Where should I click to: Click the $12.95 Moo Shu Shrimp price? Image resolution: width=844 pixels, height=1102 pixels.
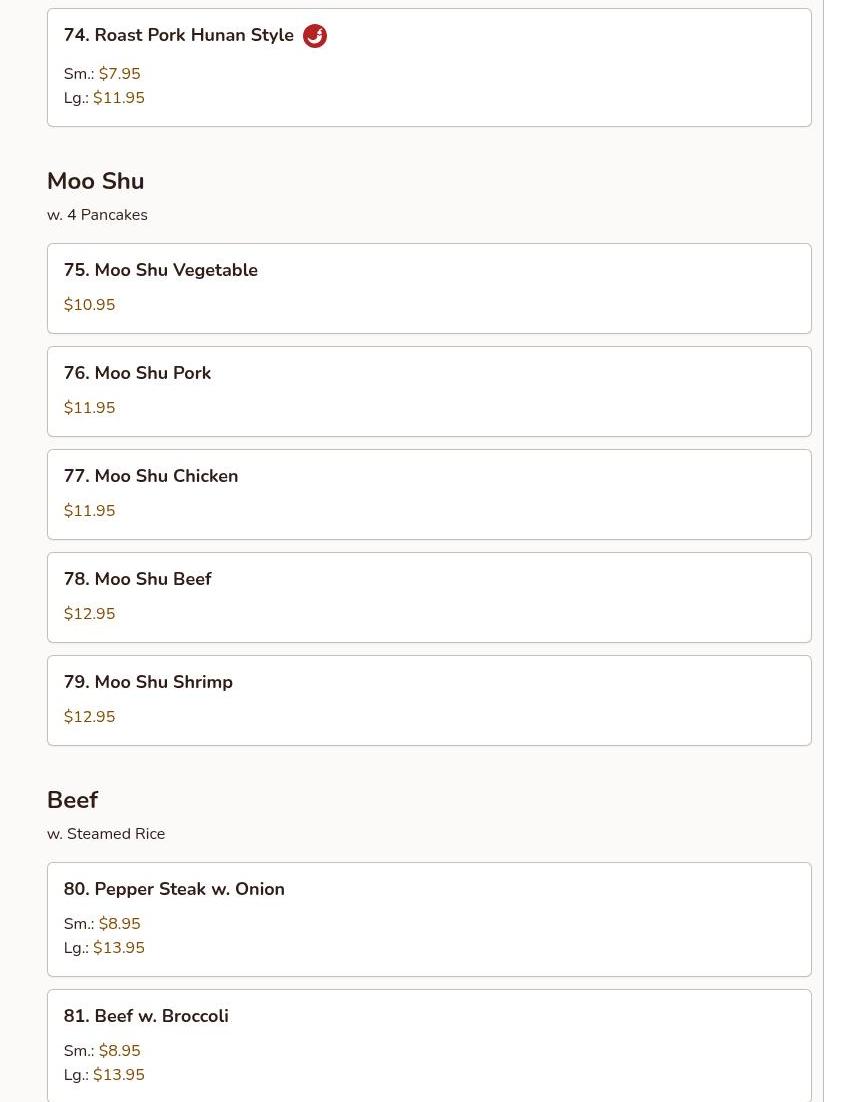[89, 716]
